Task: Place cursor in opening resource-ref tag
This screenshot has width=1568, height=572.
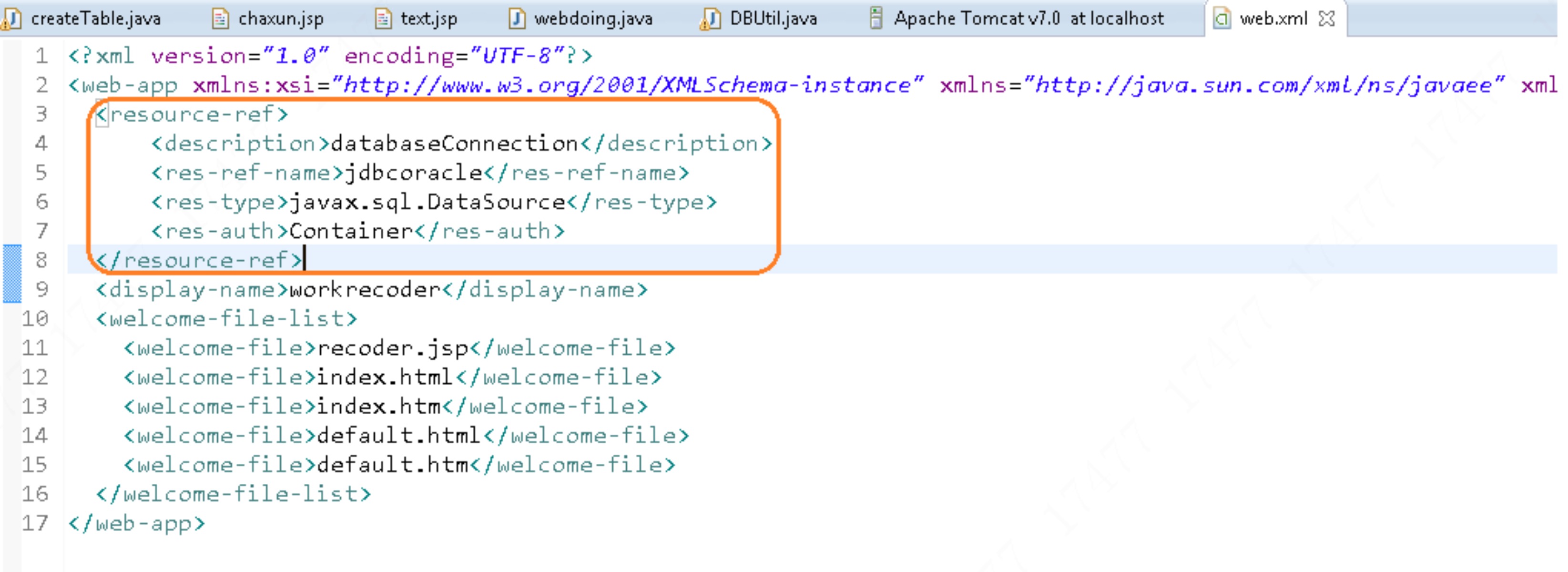Action: pos(192,114)
